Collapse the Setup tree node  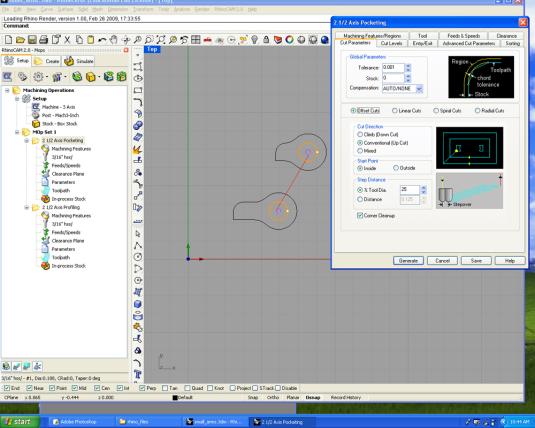17,99
